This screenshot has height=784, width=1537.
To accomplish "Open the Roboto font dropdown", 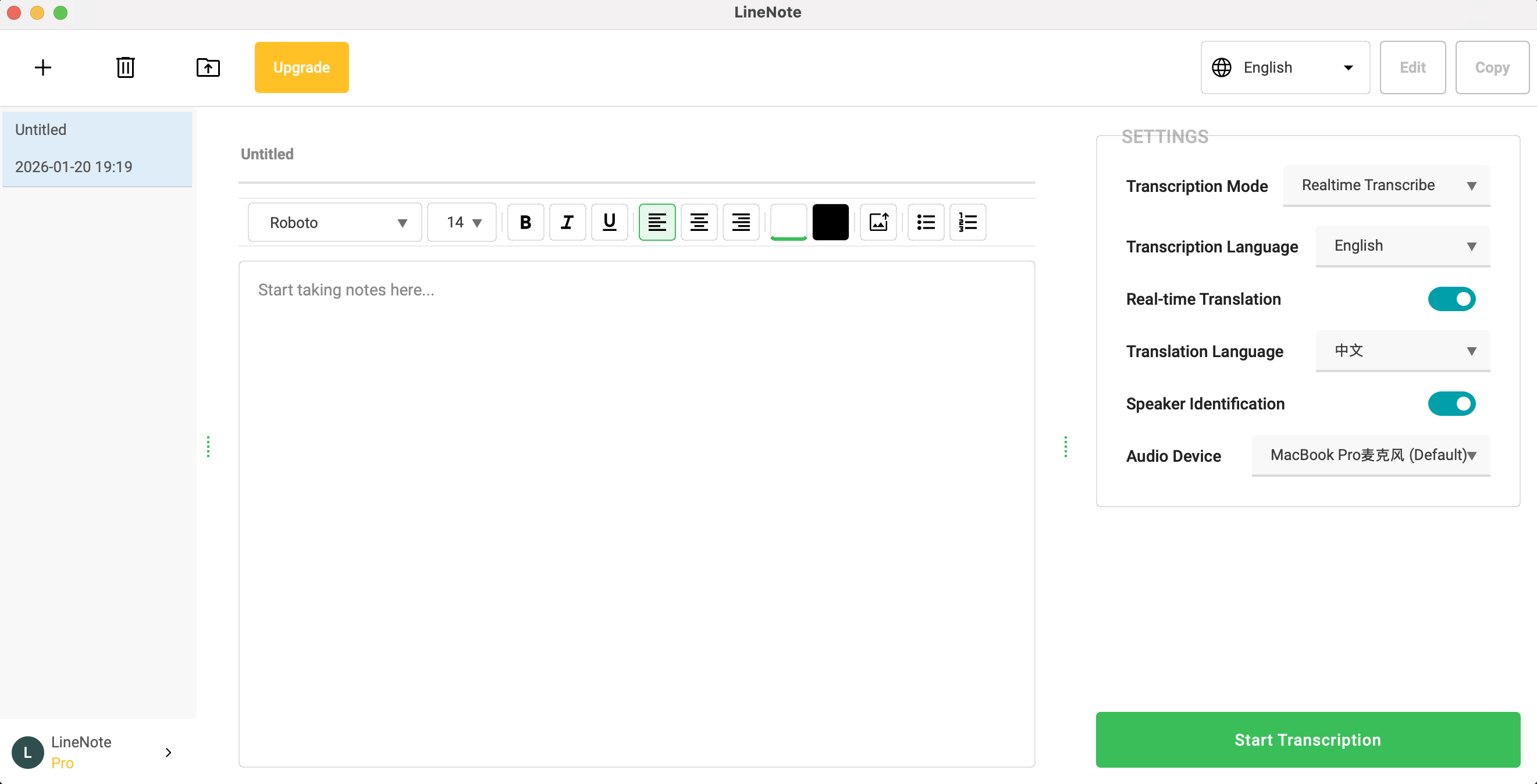I will pyautogui.click(x=335, y=223).
